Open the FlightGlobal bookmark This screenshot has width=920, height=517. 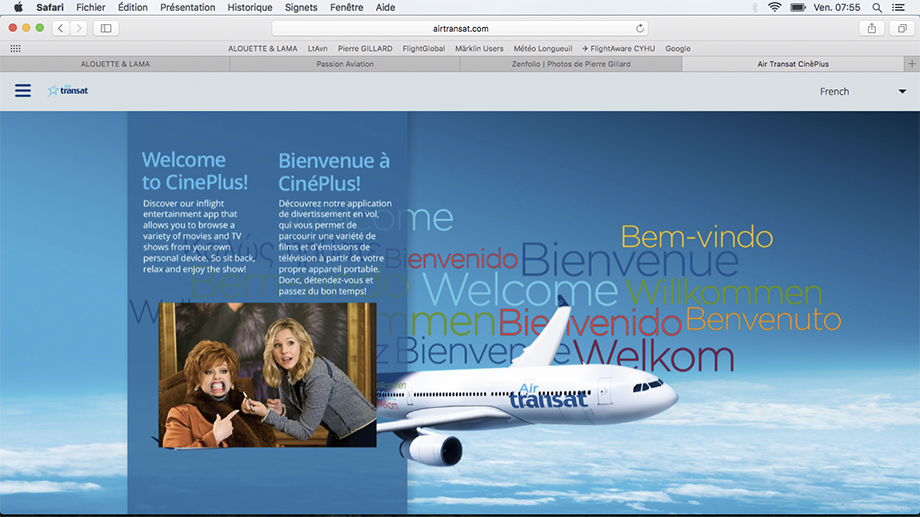(x=424, y=49)
